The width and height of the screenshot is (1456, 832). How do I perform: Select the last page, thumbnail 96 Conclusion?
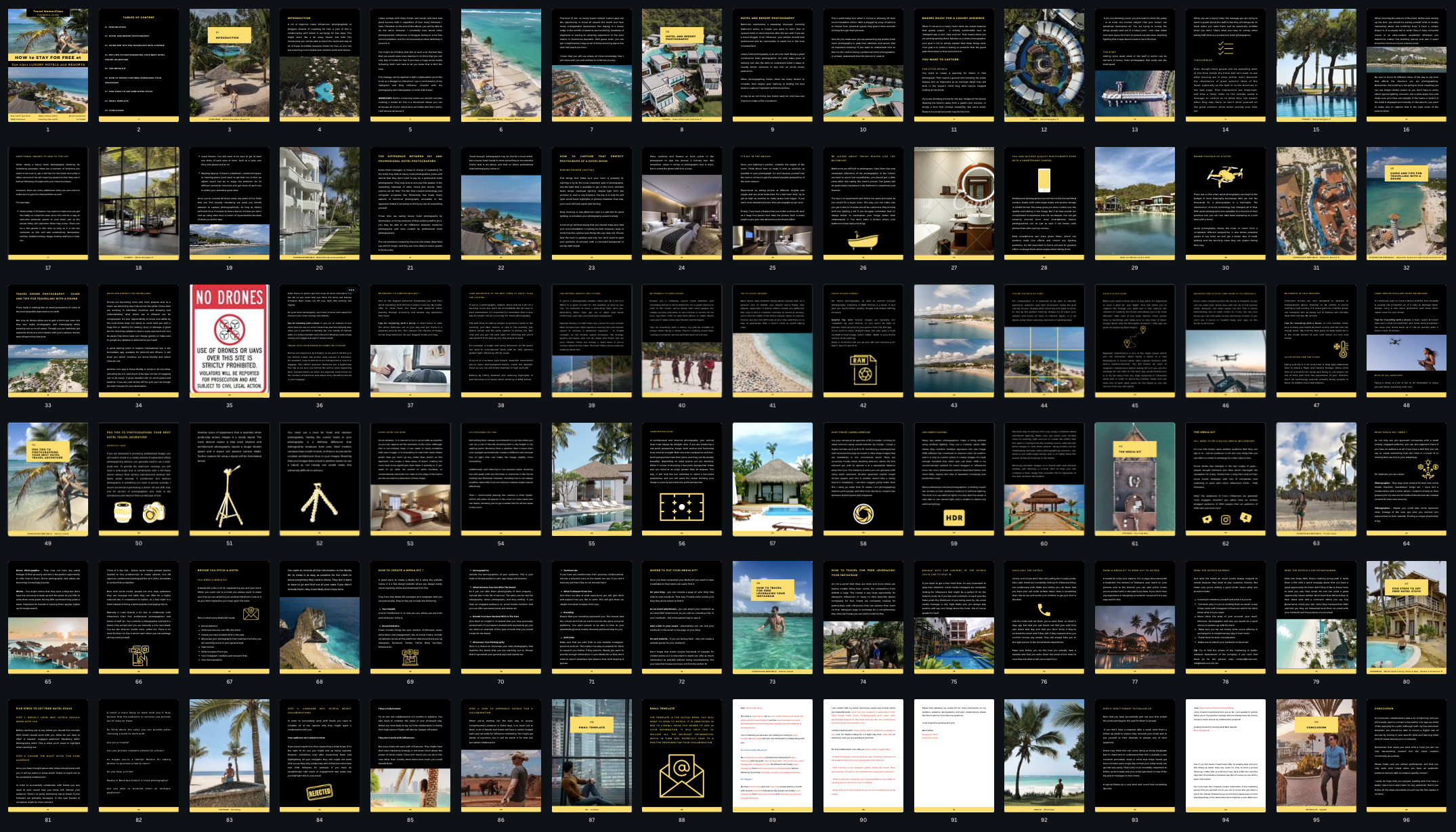1407,755
